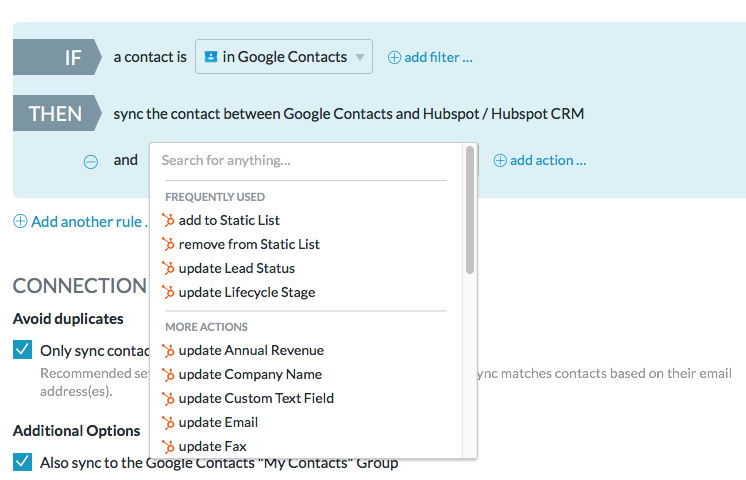Click HubSpot icon next to 'update Custom Text Field'

pyautogui.click(x=168, y=398)
